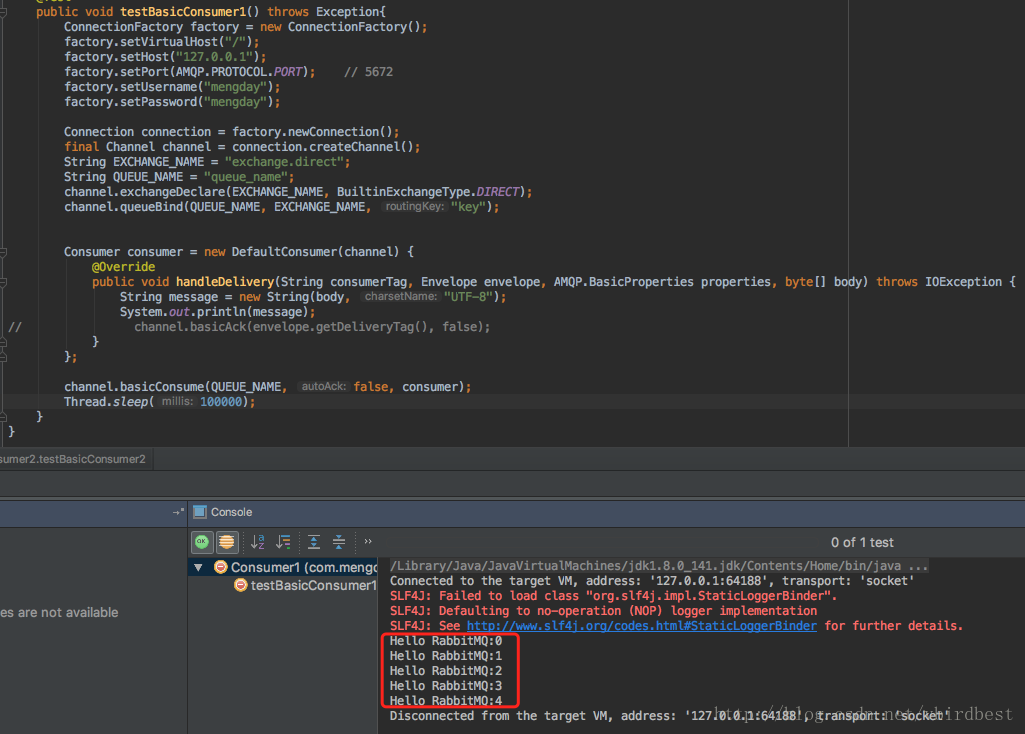Collapse the handleDelivery method fold marker
The image size is (1025, 734).
(x=3, y=282)
